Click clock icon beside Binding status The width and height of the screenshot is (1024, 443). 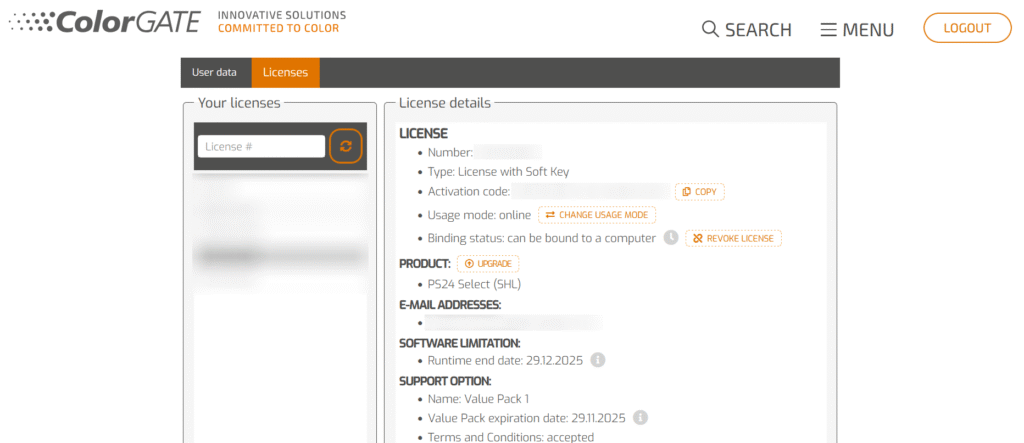point(671,238)
